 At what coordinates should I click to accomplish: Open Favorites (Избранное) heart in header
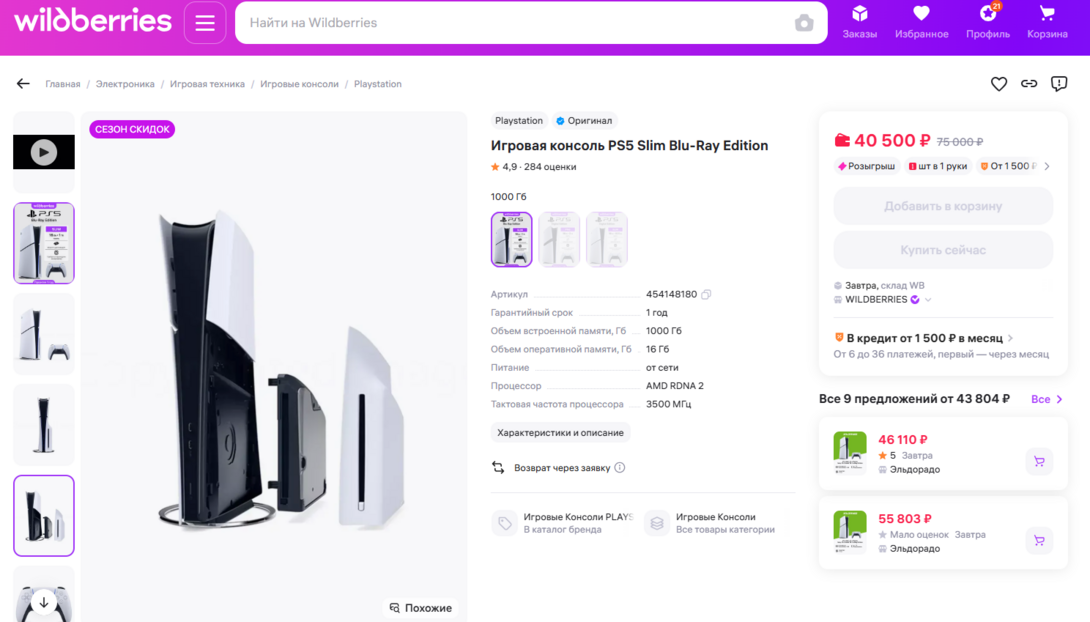click(x=921, y=22)
